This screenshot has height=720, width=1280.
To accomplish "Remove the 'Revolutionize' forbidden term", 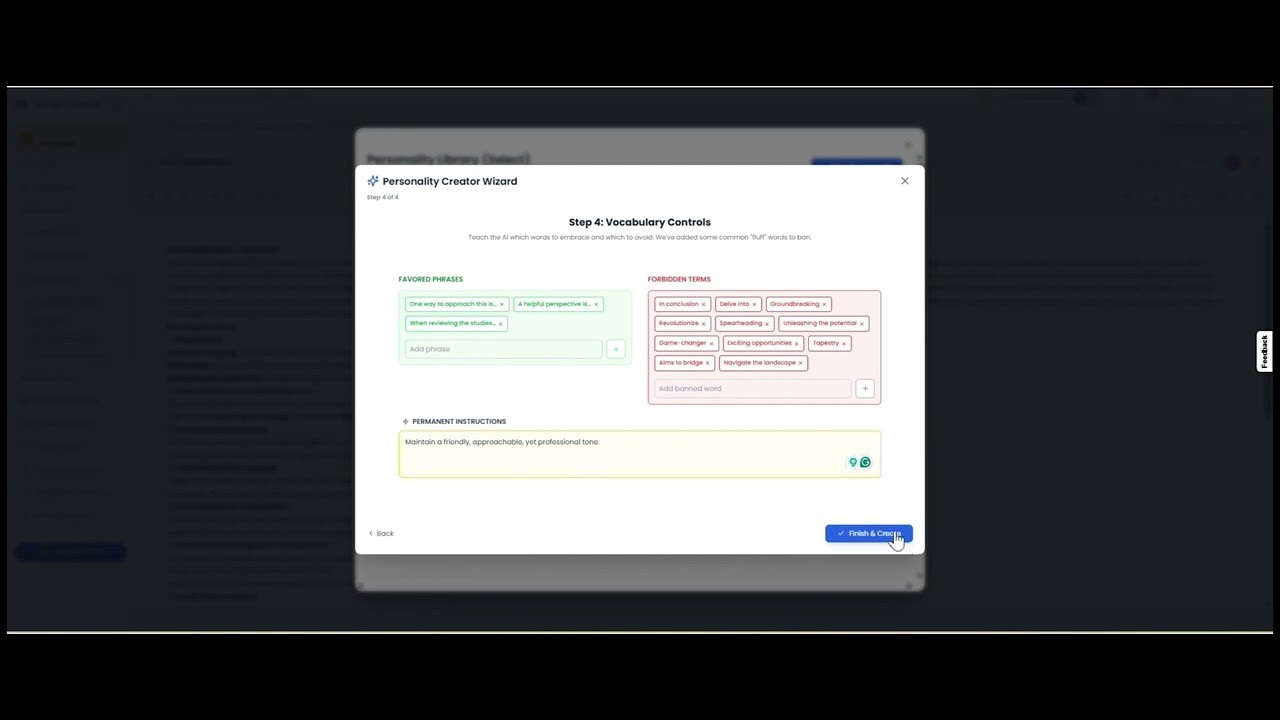I will click(703, 324).
